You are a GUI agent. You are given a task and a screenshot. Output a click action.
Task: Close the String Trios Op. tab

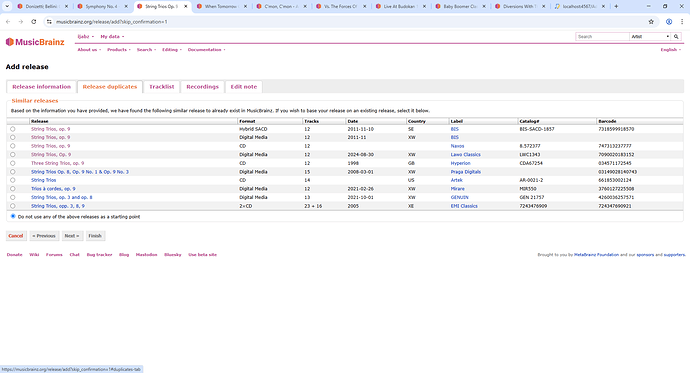click(186, 7)
